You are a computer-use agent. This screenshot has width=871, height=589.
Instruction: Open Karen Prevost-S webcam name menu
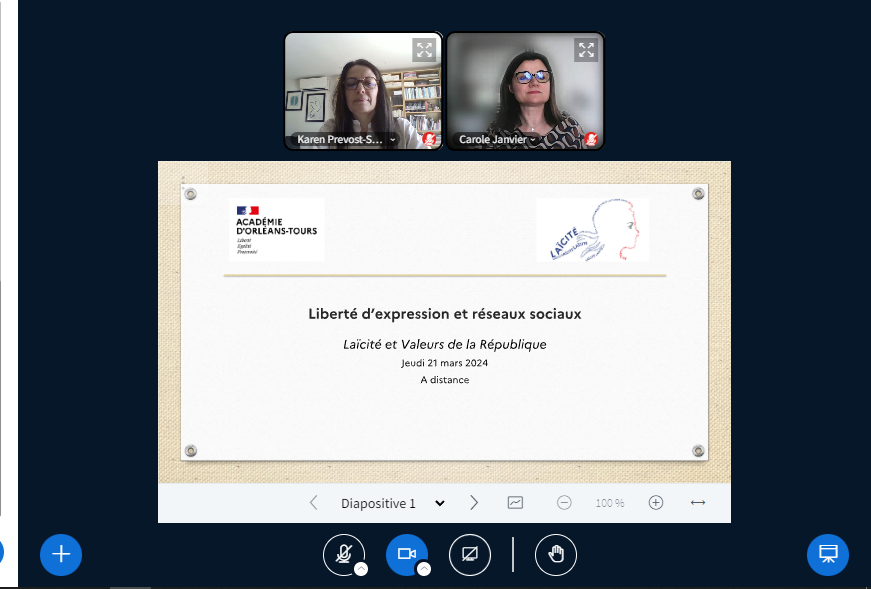392,139
